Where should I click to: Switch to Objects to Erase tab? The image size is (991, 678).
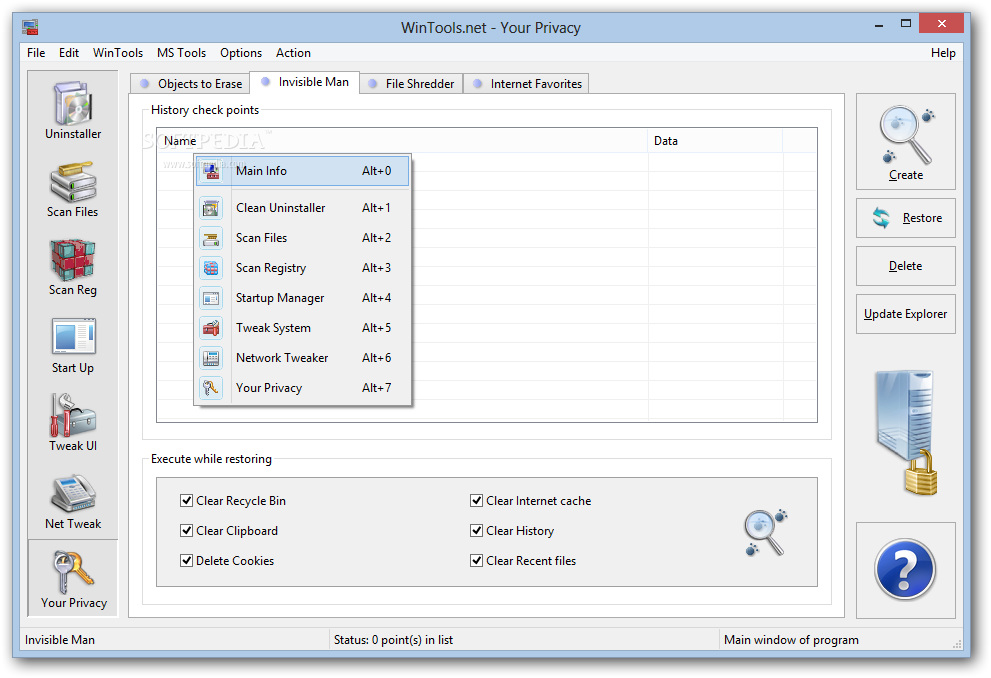[190, 84]
